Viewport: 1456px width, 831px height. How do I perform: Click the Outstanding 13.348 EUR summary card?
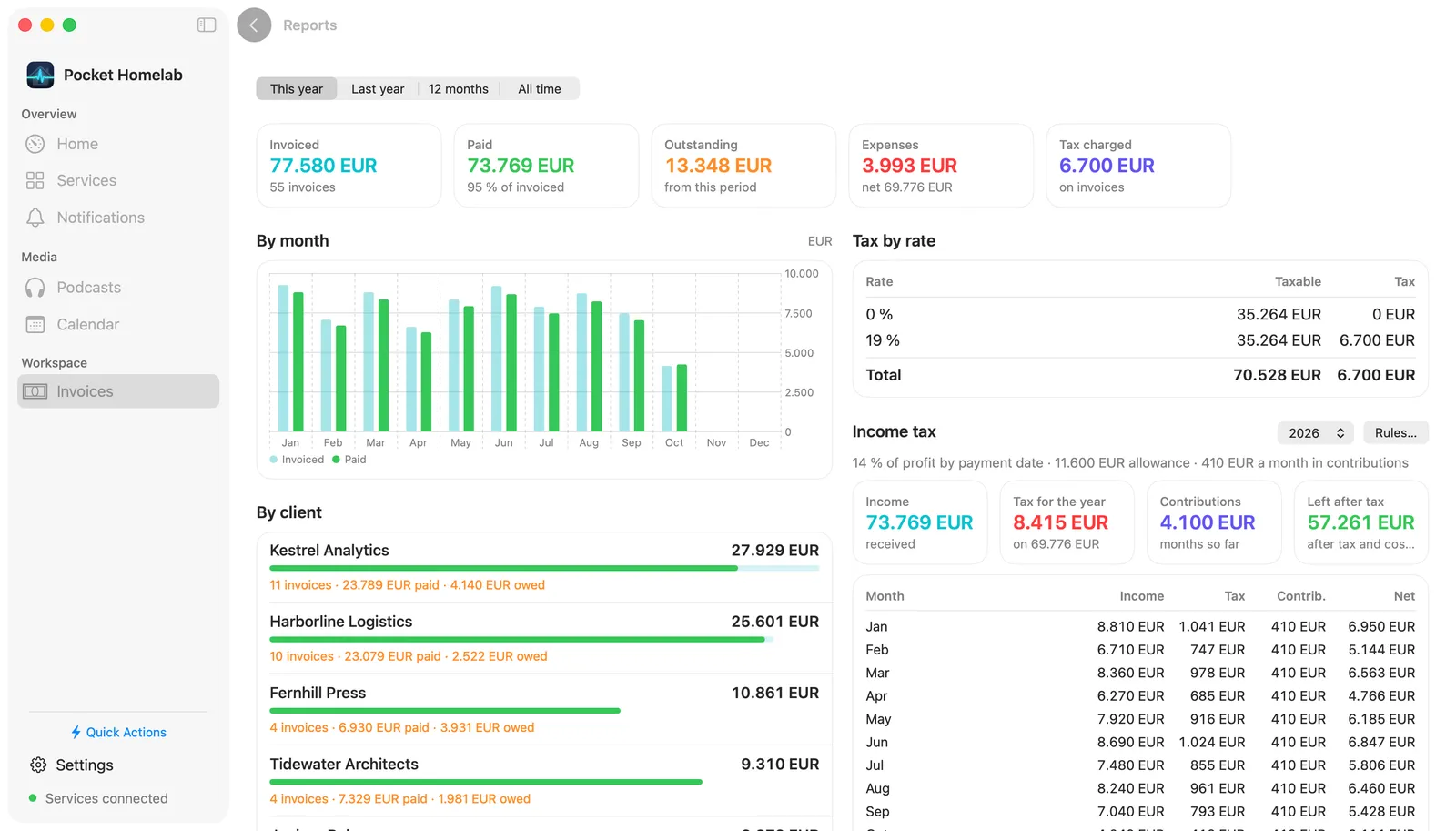(x=743, y=166)
